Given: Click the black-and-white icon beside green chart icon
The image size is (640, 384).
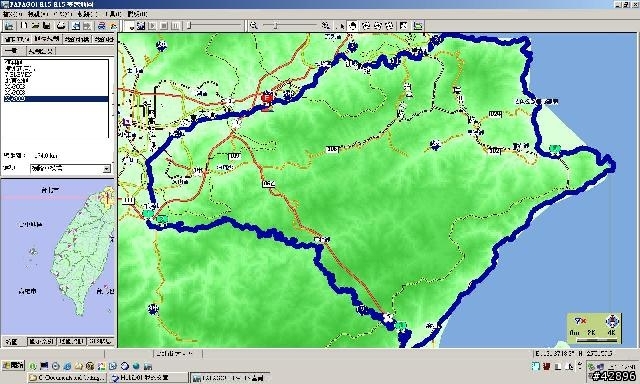Looking at the screenshot, I should click(404, 26).
